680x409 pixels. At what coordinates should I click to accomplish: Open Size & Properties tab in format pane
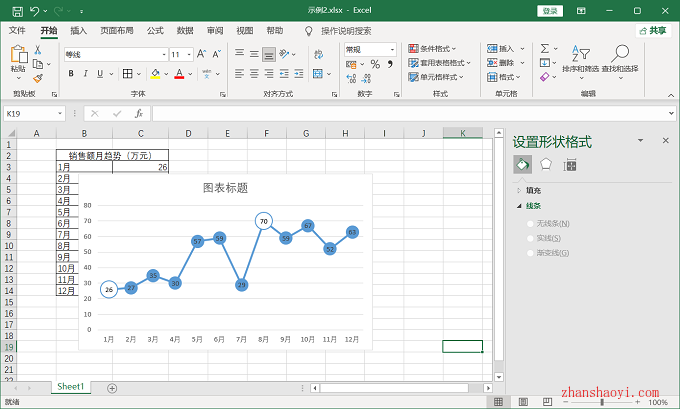tap(569, 165)
